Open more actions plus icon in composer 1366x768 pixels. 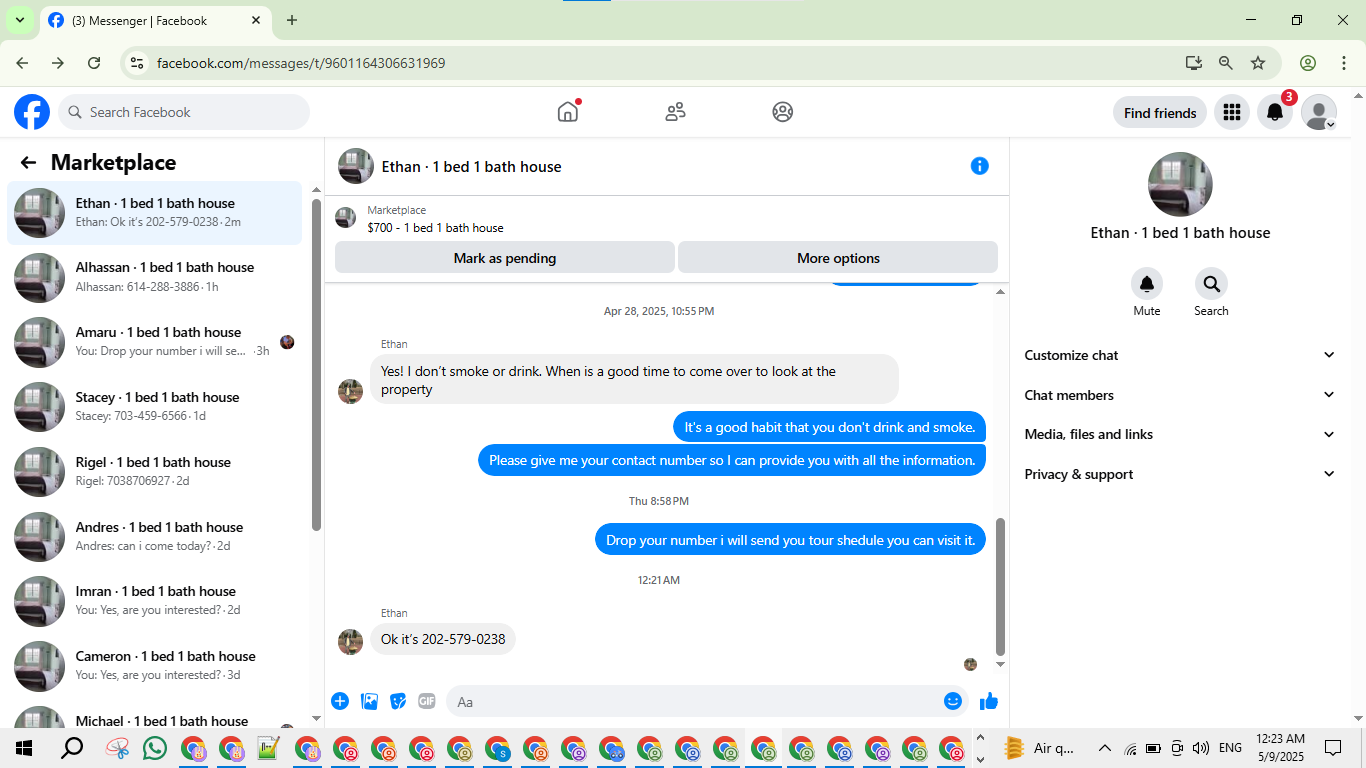tap(340, 701)
